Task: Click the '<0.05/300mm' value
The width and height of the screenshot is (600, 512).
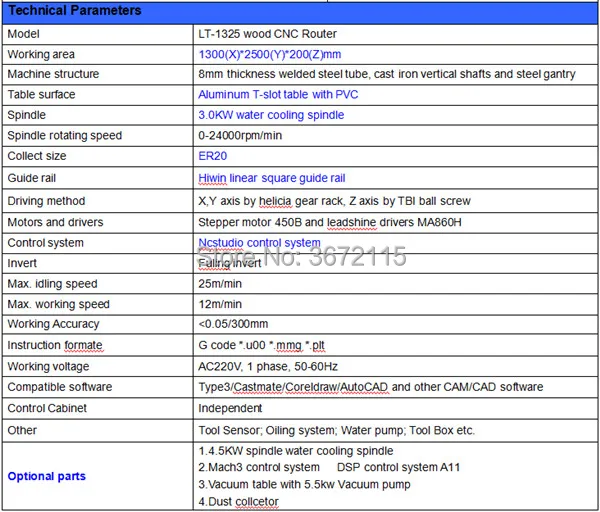Action: 233,324
